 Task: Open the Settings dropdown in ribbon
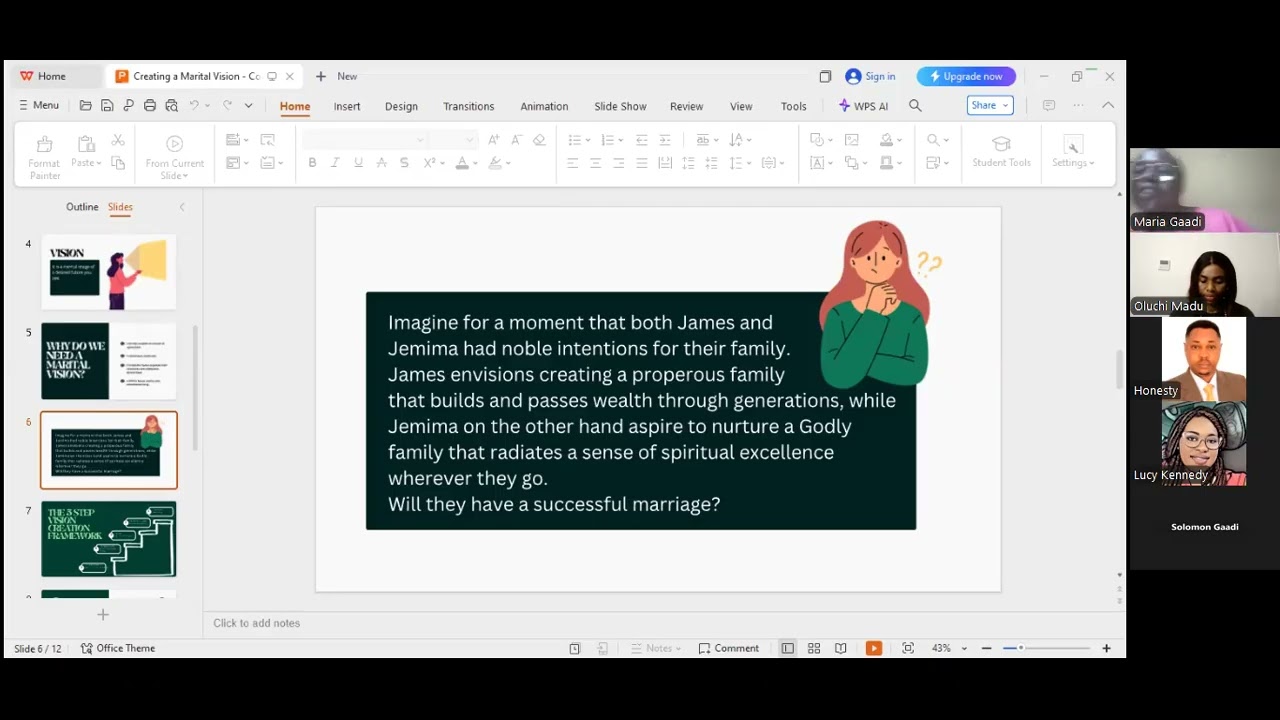(1073, 152)
